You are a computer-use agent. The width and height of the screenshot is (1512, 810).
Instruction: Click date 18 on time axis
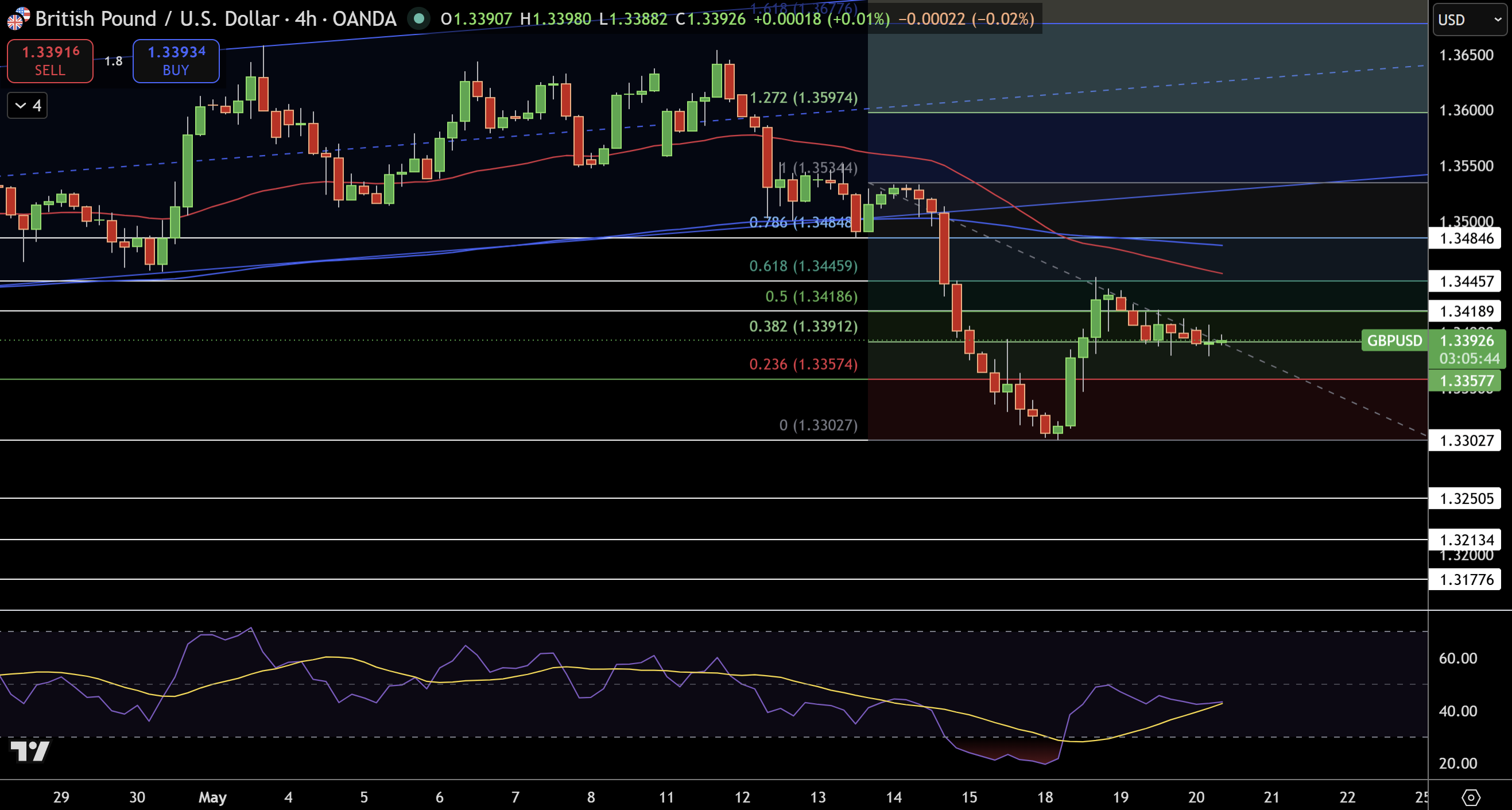click(x=1045, y=797)
